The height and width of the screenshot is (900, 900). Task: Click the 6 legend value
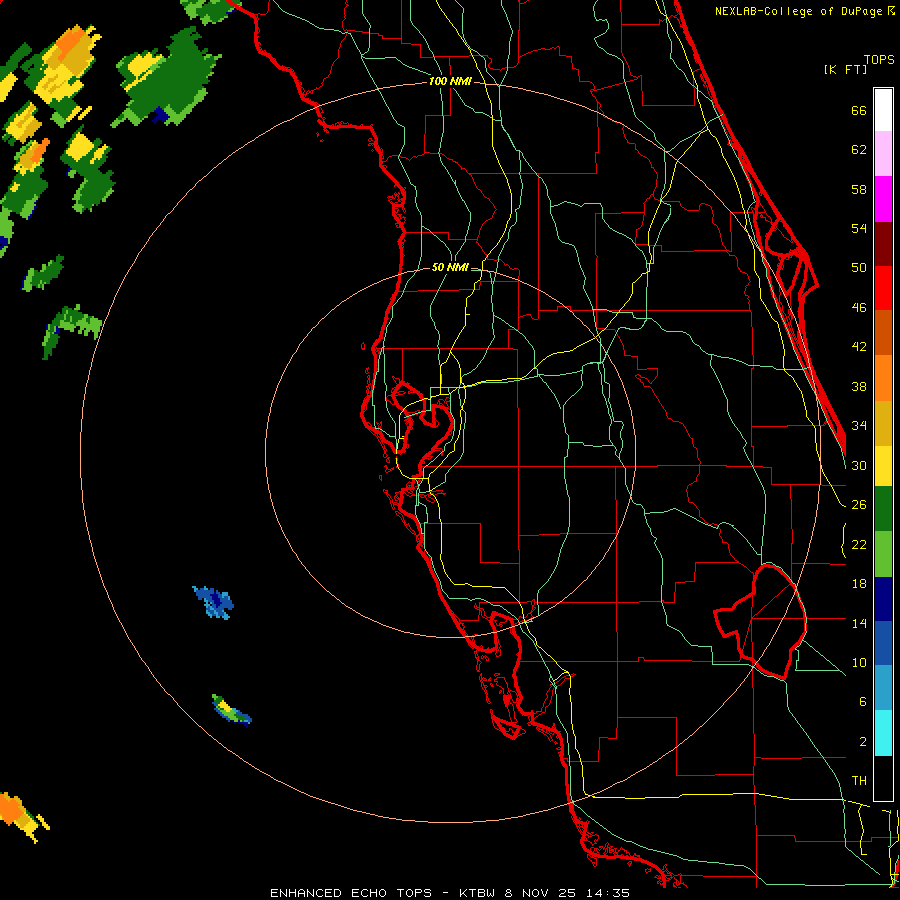click(x=862, y=702)
